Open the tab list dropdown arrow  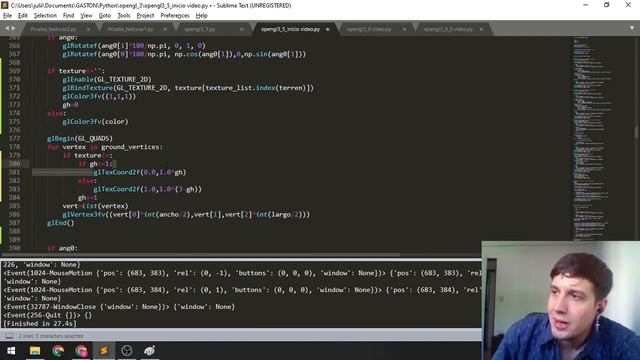[632, 28]
